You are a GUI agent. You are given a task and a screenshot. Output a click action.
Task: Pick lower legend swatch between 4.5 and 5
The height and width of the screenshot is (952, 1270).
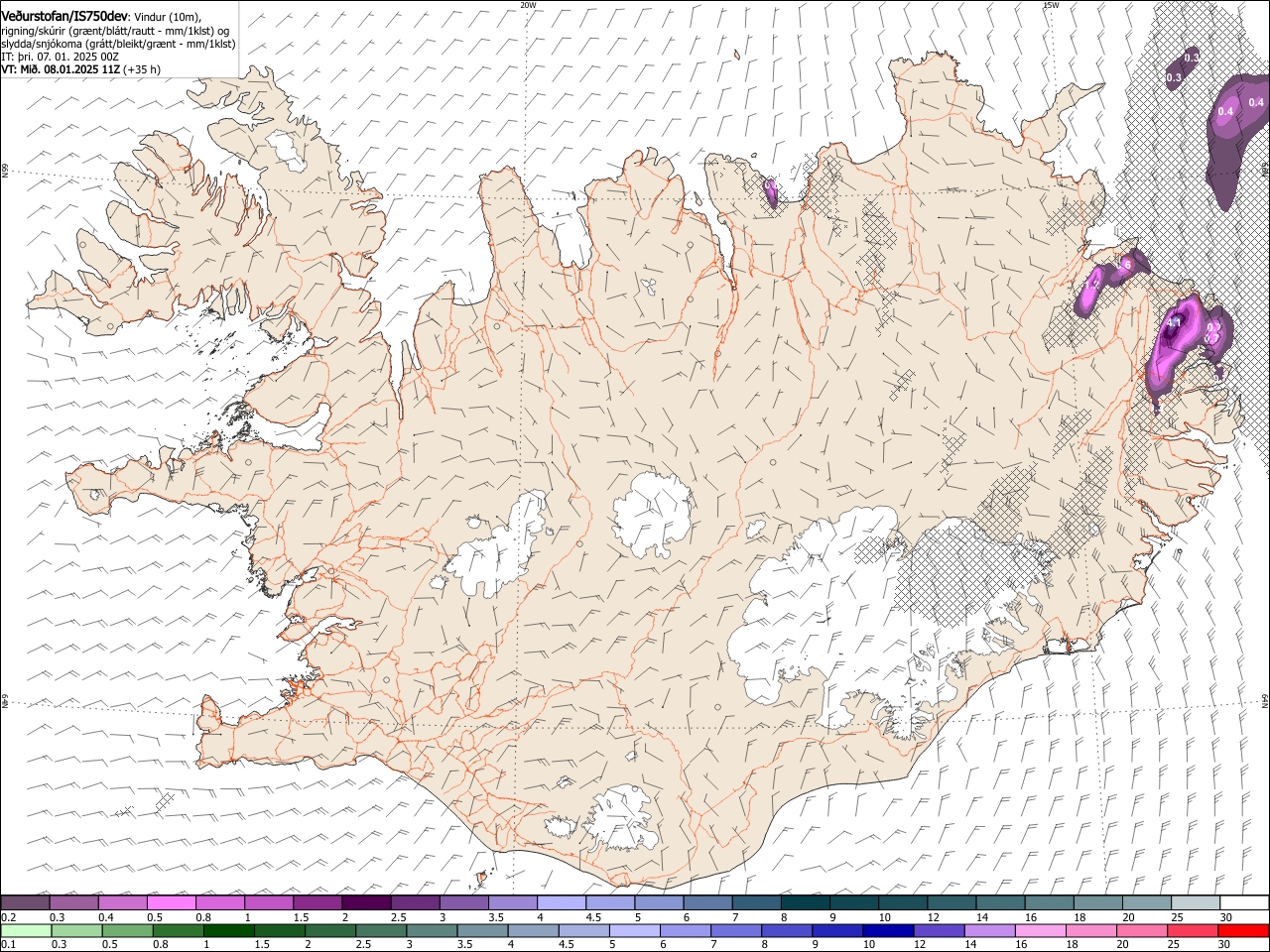tap(582, 930)
